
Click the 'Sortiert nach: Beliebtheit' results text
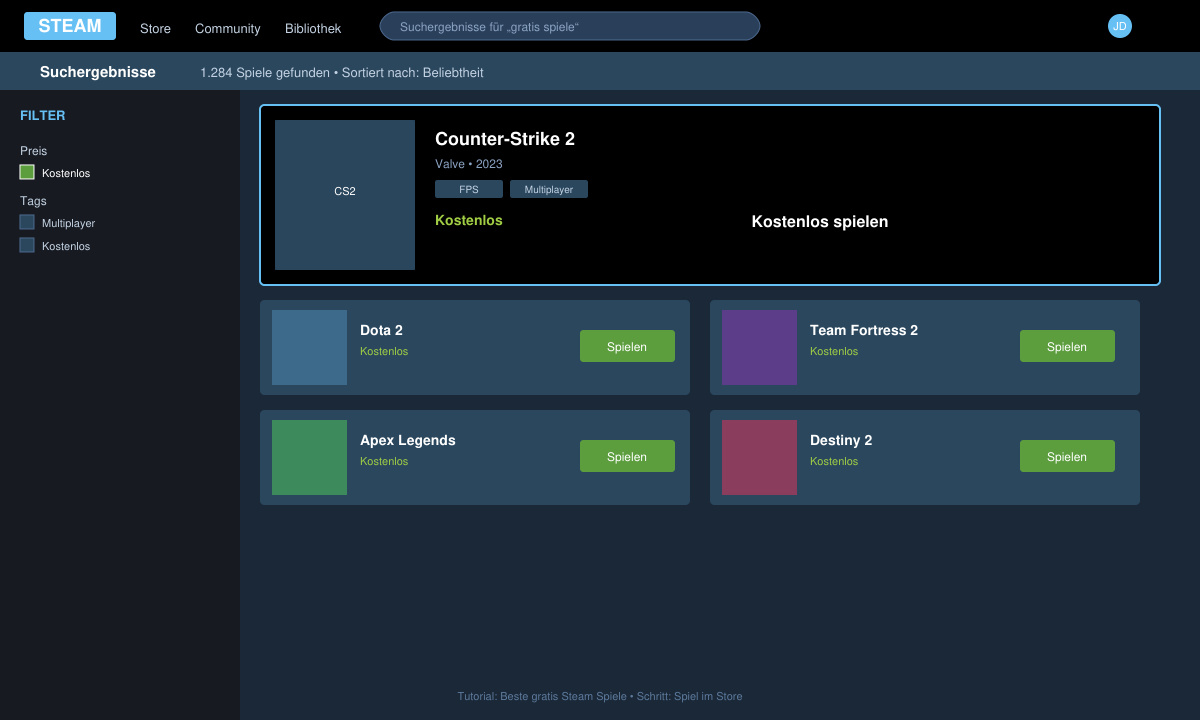point(413,73)
